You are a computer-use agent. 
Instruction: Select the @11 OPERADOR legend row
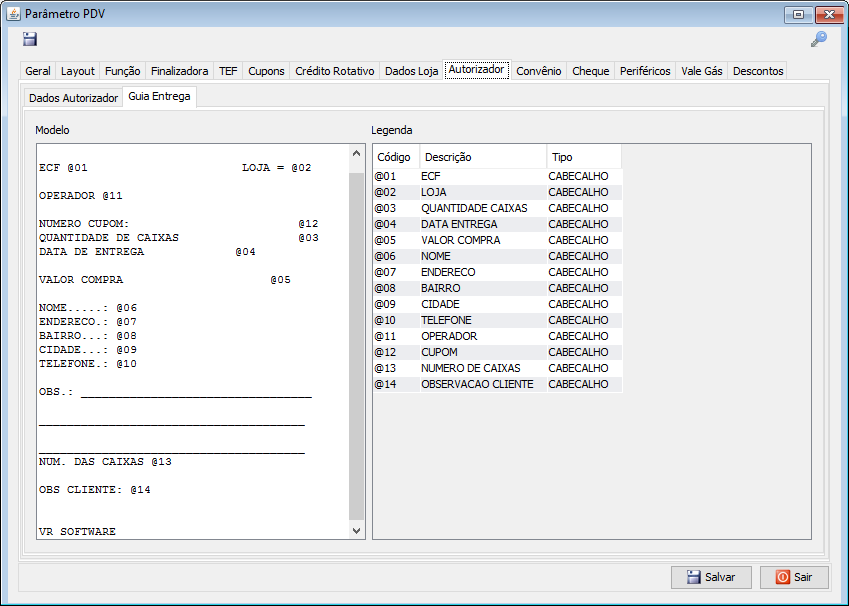(498, 336)
